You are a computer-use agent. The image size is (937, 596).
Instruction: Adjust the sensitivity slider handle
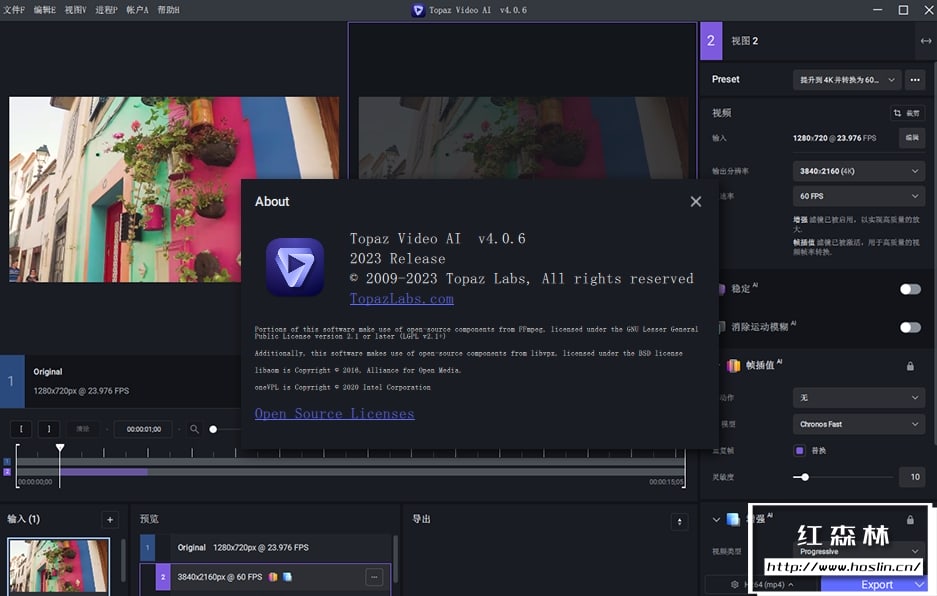[805, 477]
